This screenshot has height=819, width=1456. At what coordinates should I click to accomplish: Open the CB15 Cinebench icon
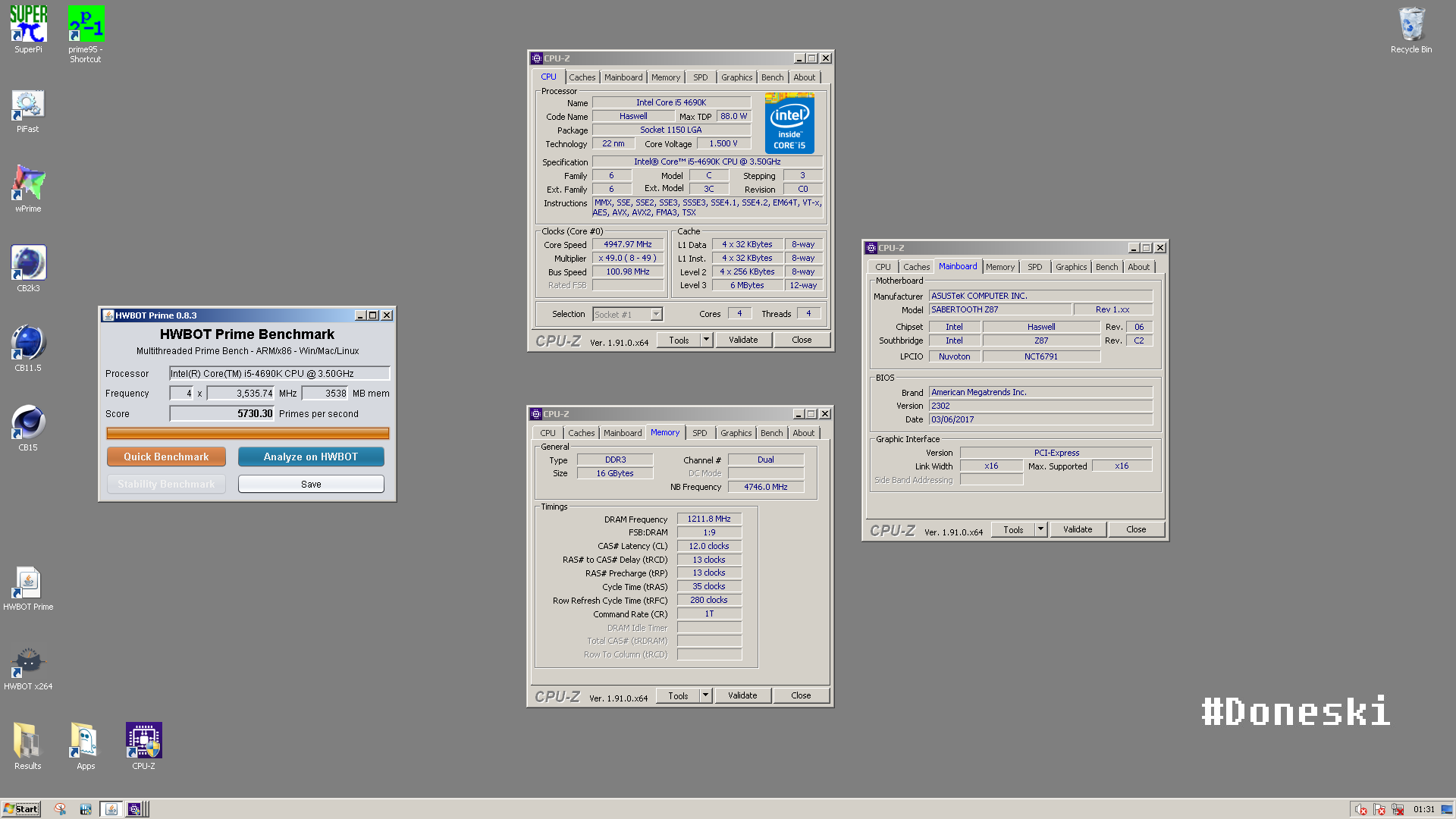click(28, 428)
